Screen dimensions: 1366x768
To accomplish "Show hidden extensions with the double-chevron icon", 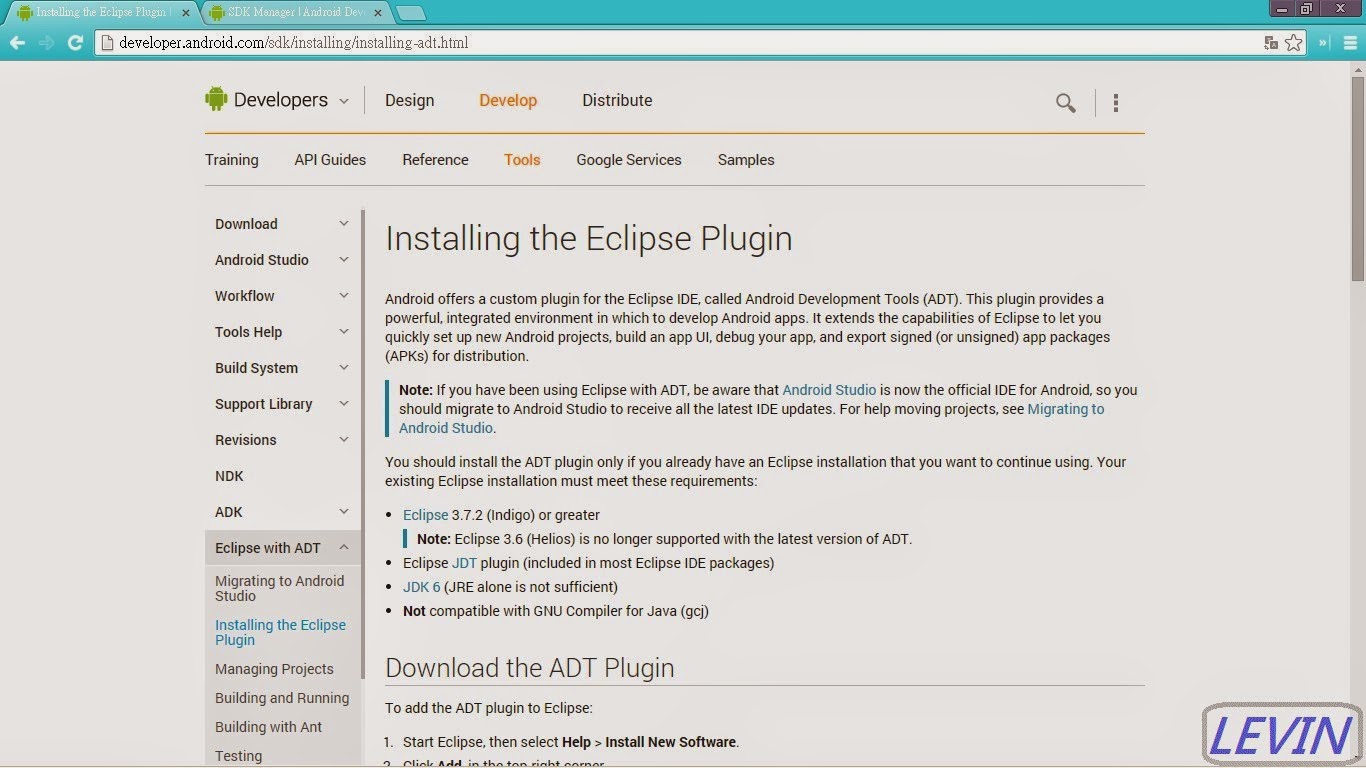I will [x=1324, y=43].
